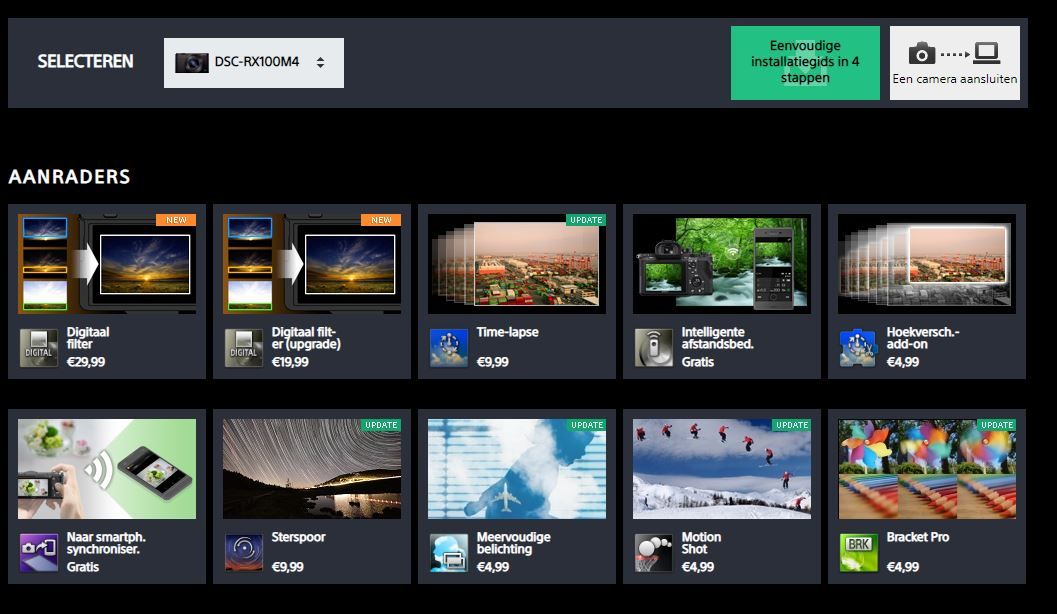Click the Intelligente afstandsbed. remote icon
1057x614 pixels.
tap(654, 347)
